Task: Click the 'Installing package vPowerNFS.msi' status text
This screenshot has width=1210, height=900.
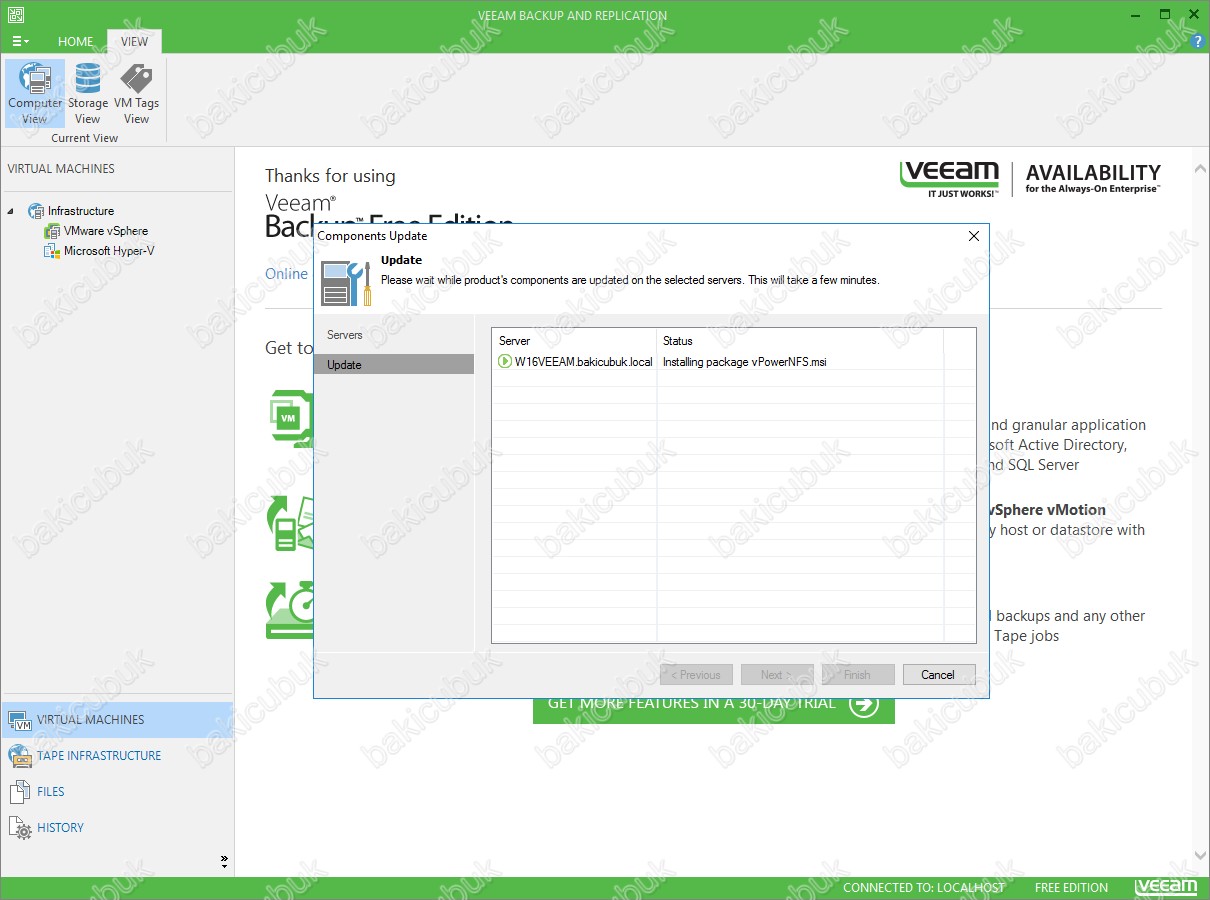Action: (x=745, y=362)
